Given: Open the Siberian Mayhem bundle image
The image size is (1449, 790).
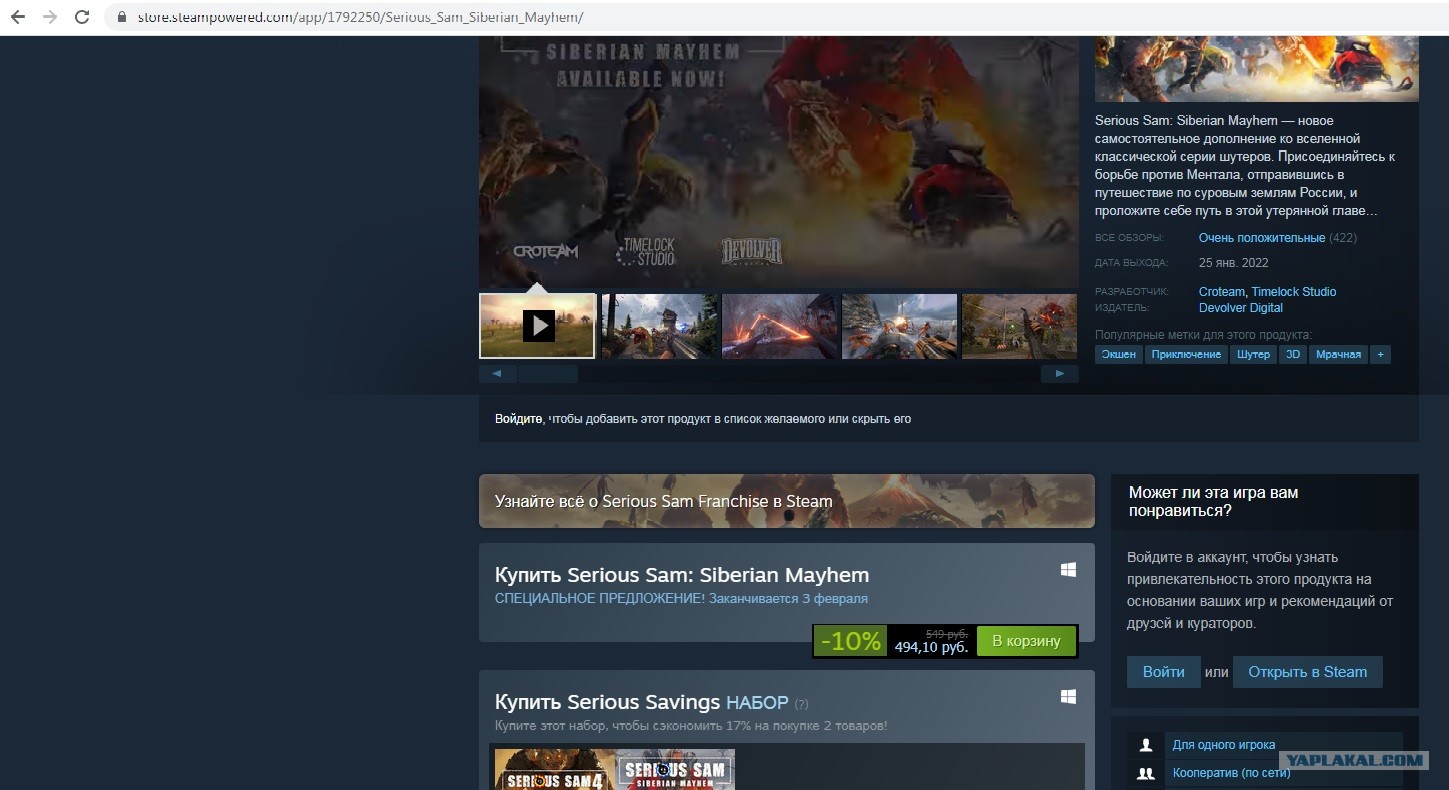Looking at the screenshot, I should pyautogui.click(x=675, y=770).
